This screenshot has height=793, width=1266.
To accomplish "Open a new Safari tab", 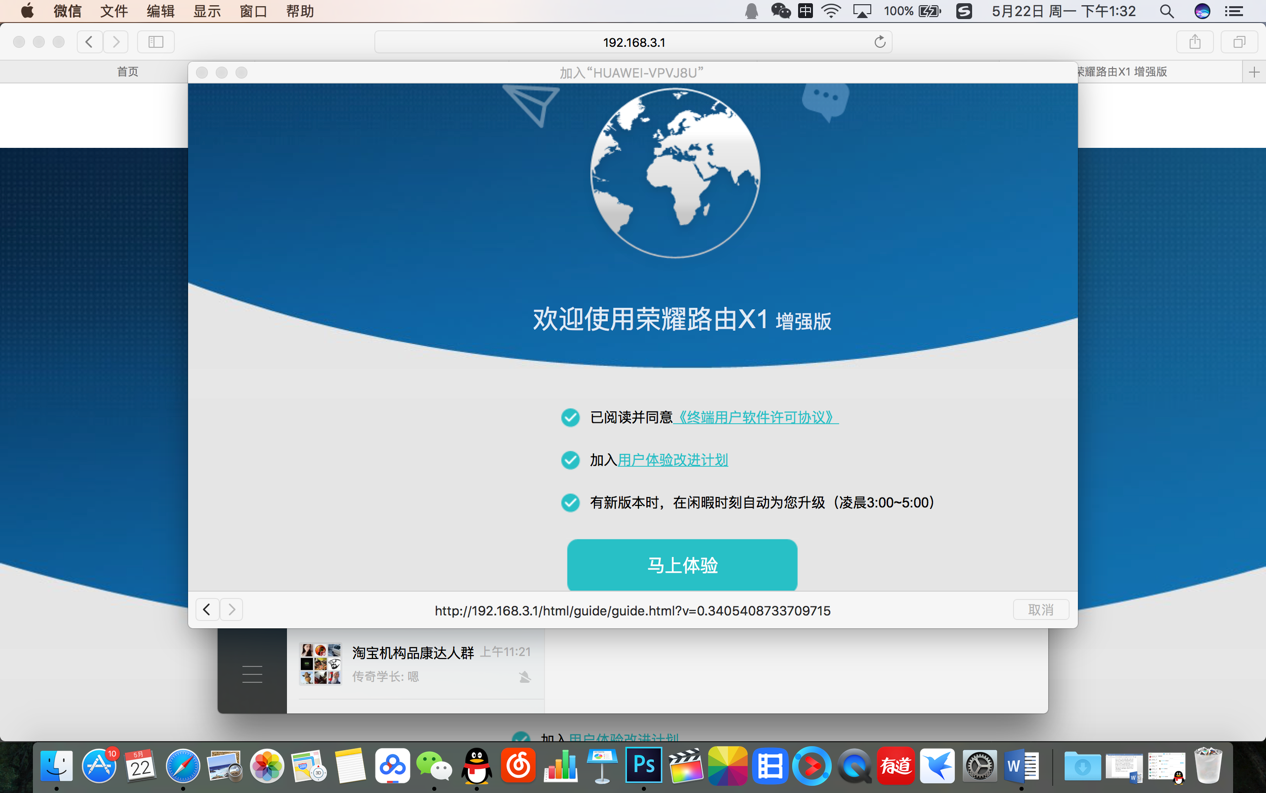I will pyautogui.click(x=1254, y=72).
